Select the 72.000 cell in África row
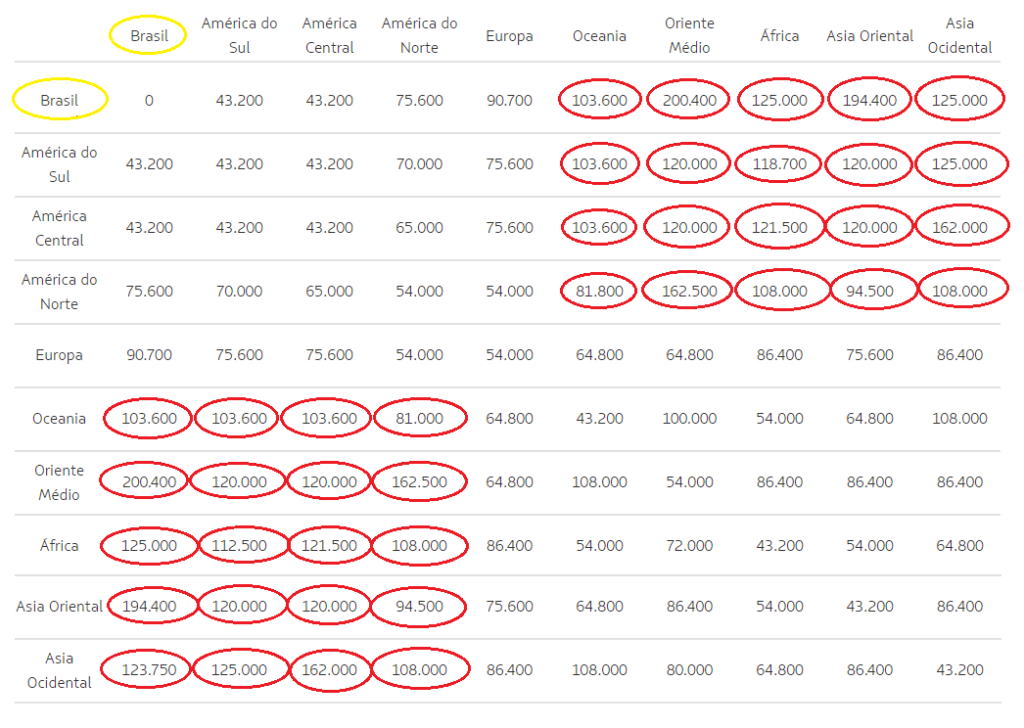 688,546
